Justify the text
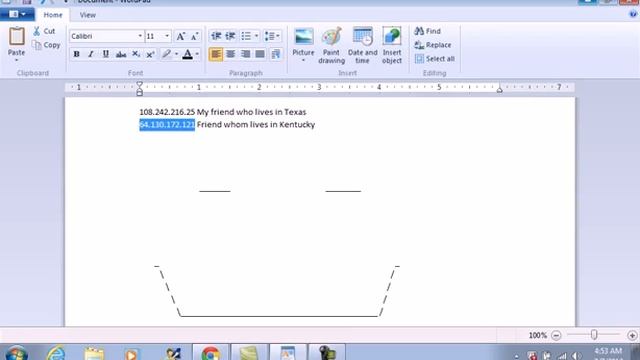Viewport: 640px width, 360px height. pos(260,54)
